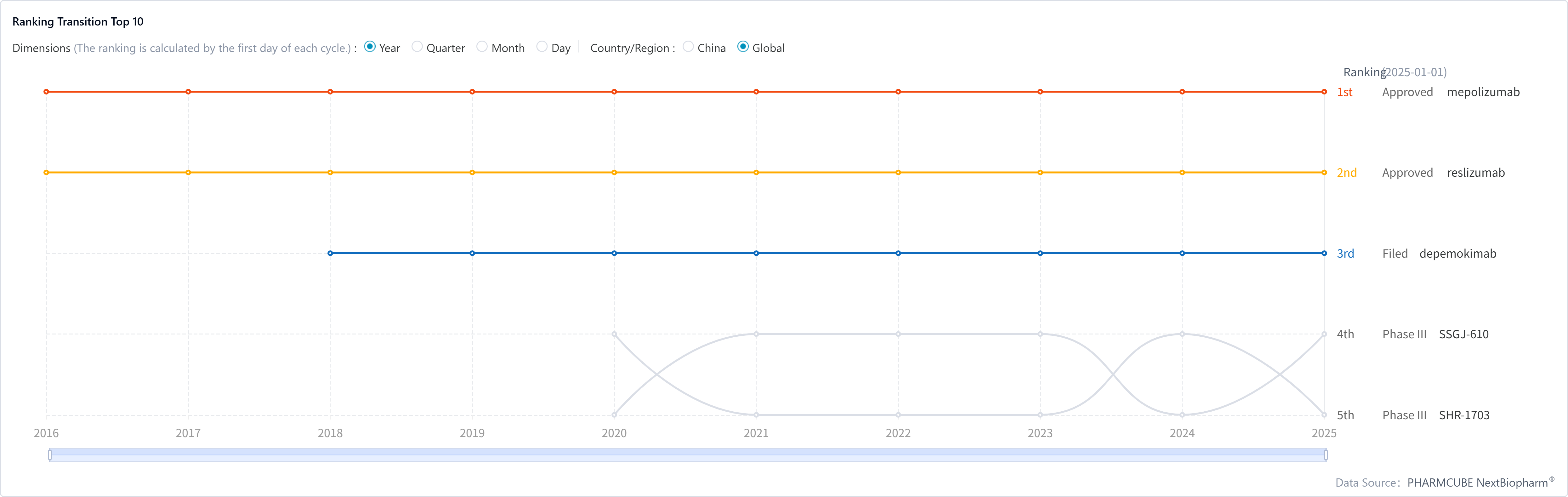Image resolution: width=1568 pixels, height=497 pixels.
Task: Click the 4th rank point at 2022
Action: [x=898, y=334]
